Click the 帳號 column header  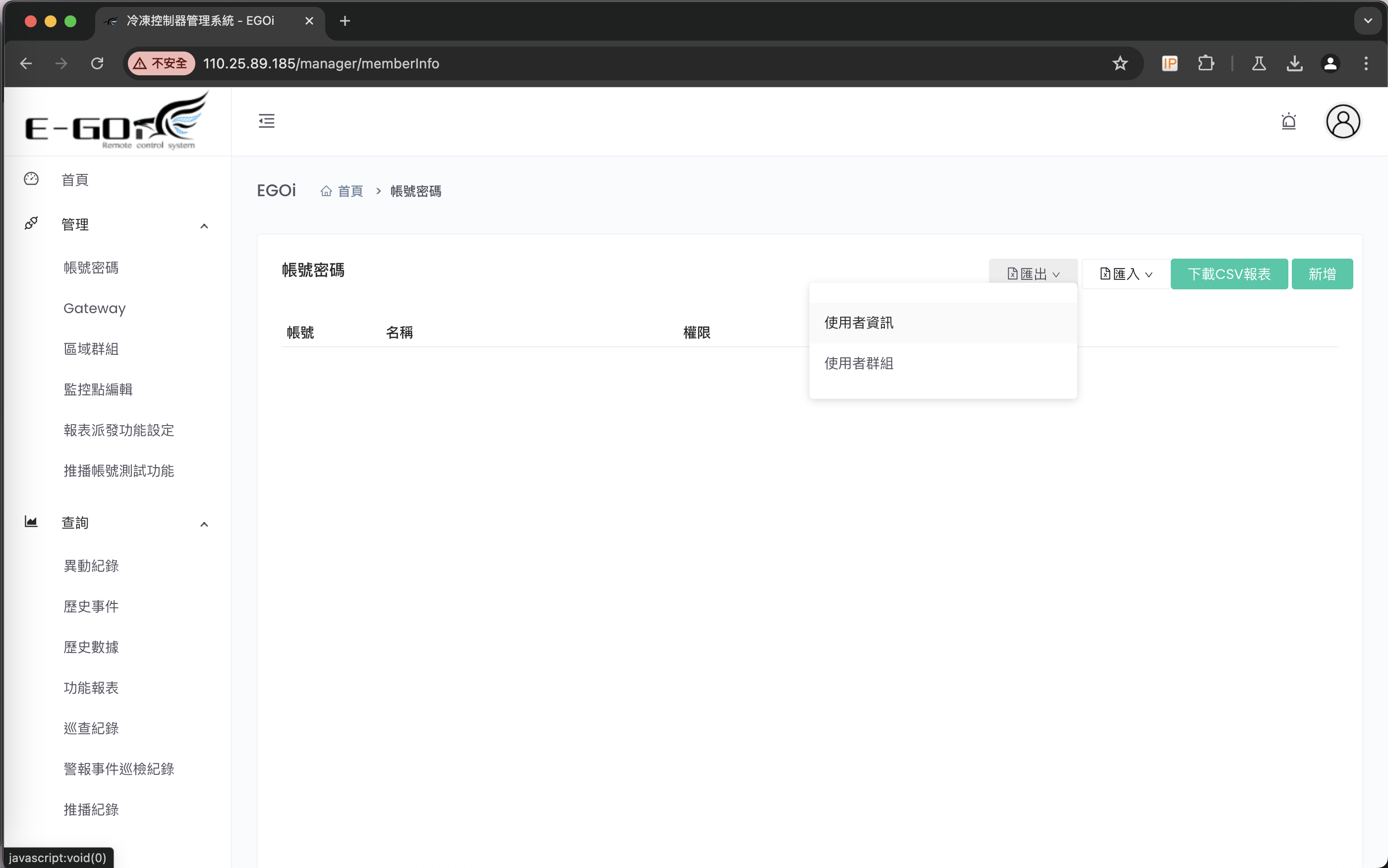pyautogui.click(x=300, y=332)
